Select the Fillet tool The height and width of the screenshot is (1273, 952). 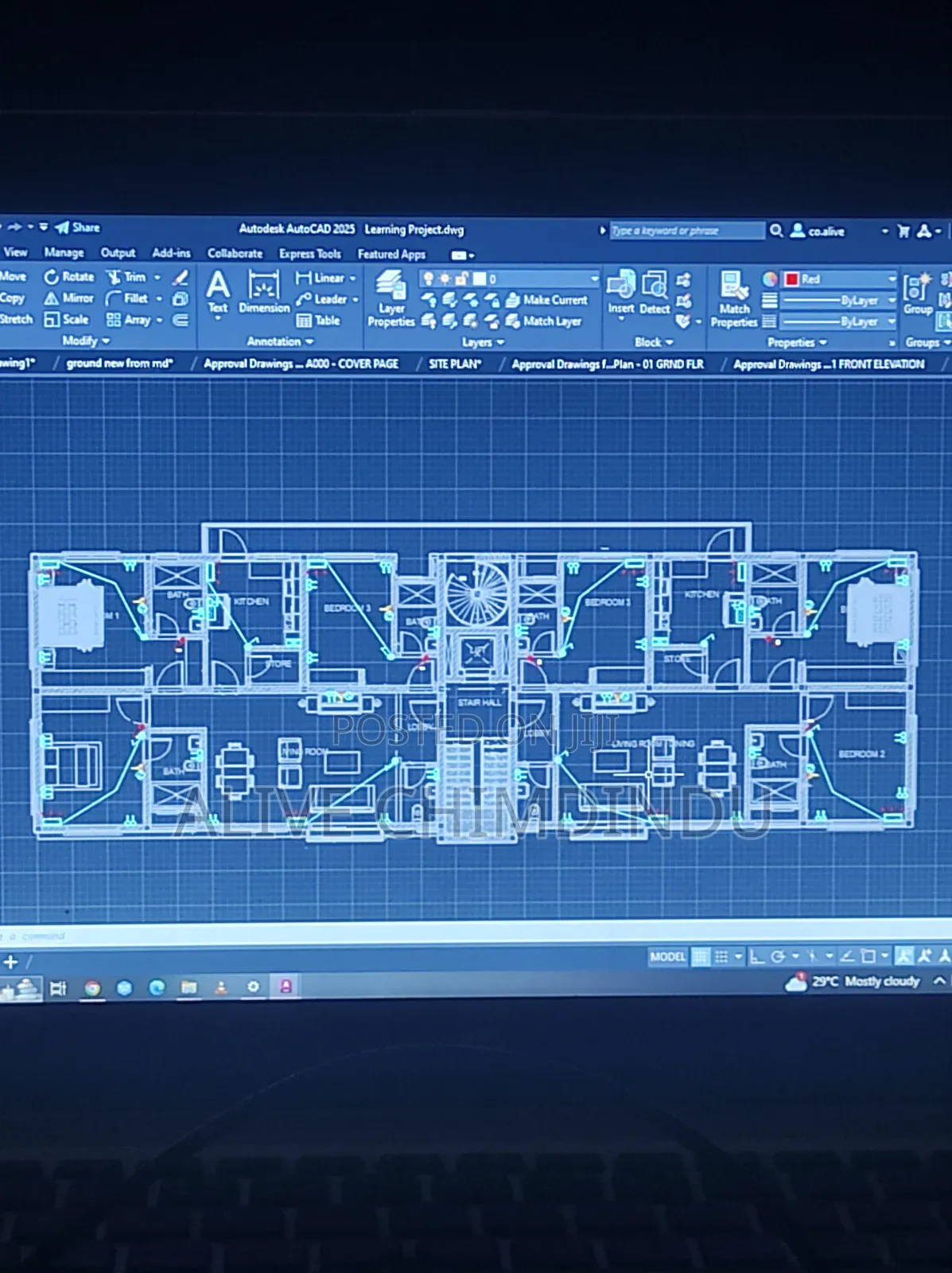127,298
